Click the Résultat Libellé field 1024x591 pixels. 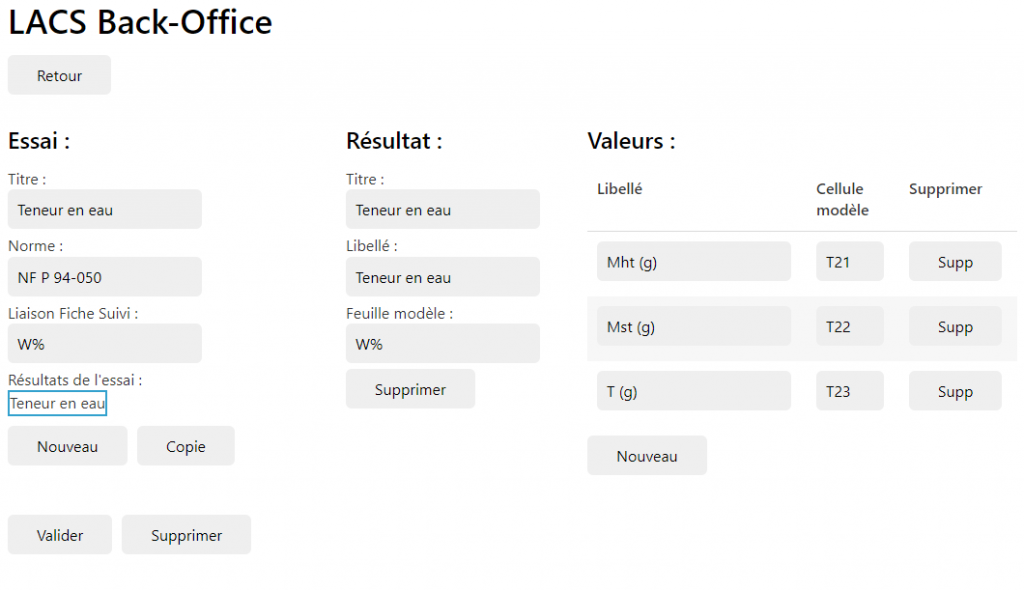(442, 277)
